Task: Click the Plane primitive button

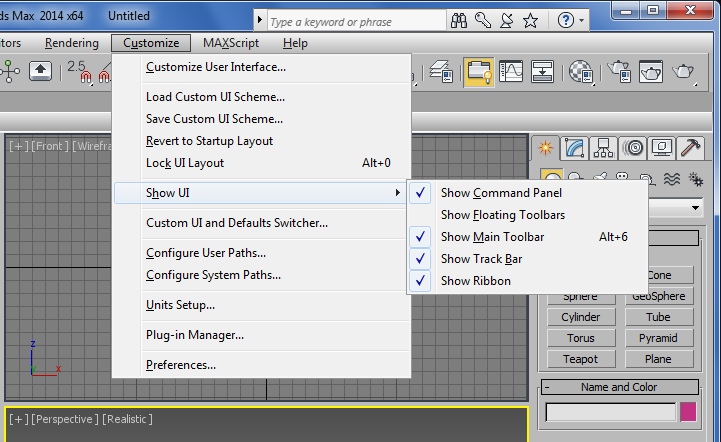Action: point(658,359)
